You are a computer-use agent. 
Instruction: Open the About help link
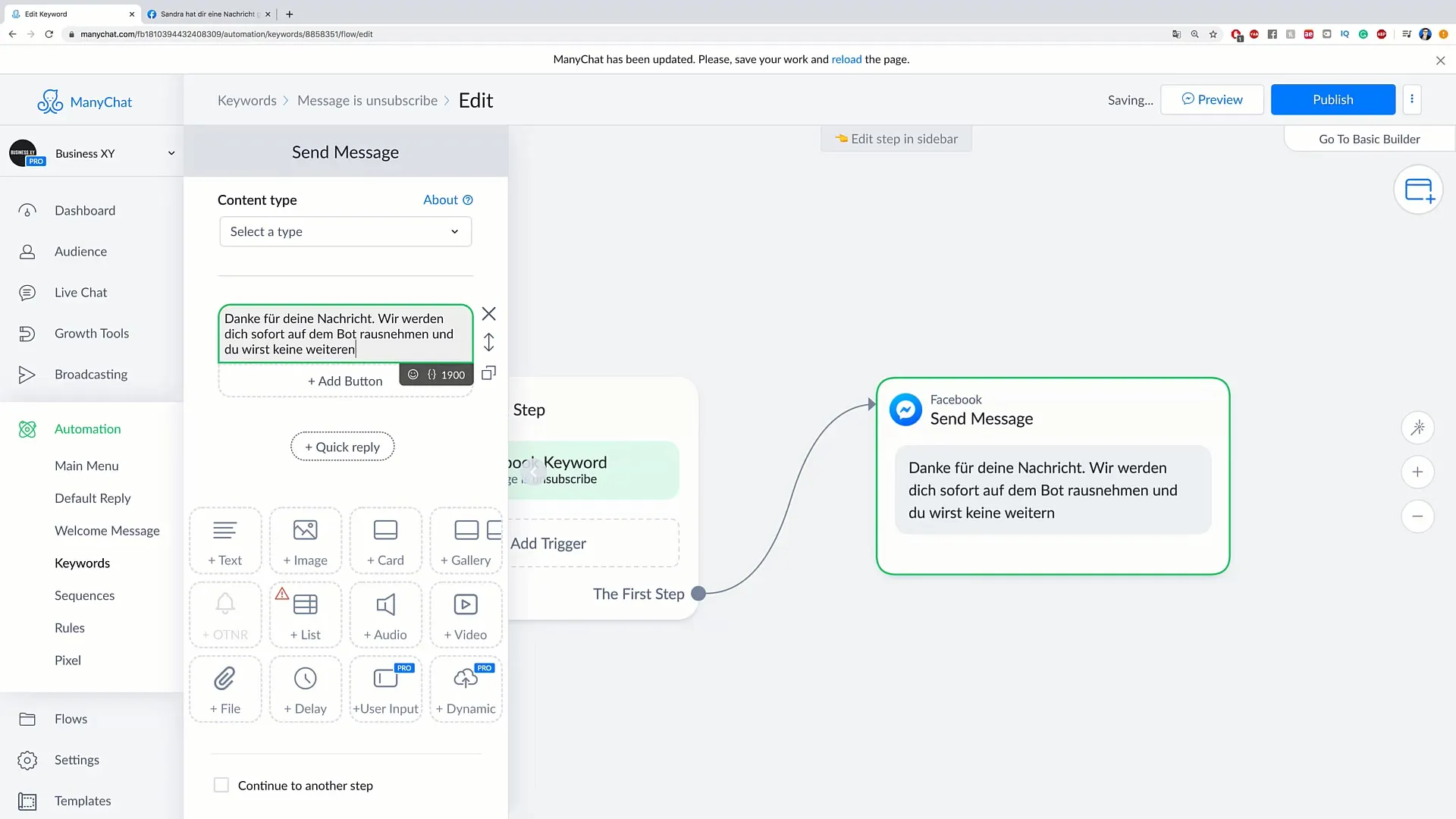tap(447, 199)
